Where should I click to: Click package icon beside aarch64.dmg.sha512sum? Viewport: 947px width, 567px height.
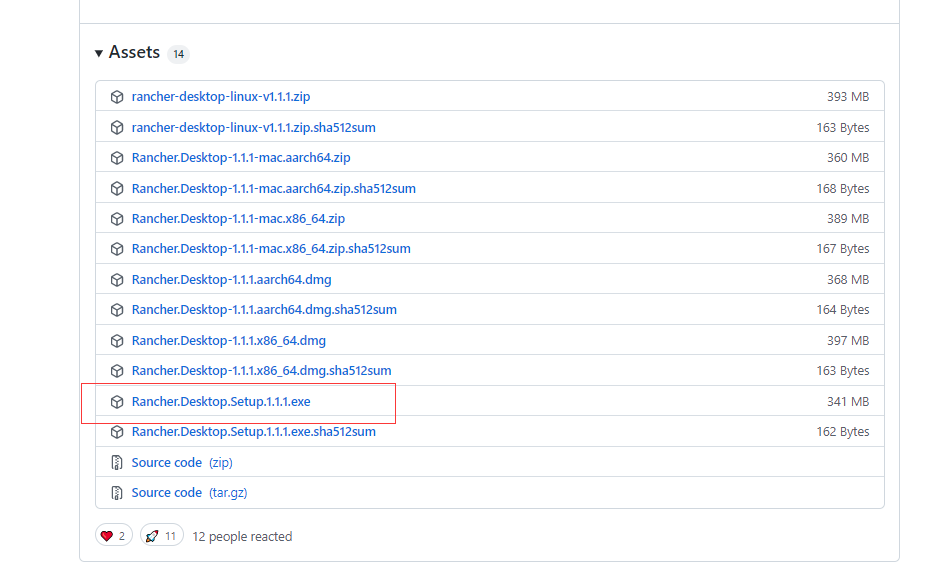[x=117, y=310]
